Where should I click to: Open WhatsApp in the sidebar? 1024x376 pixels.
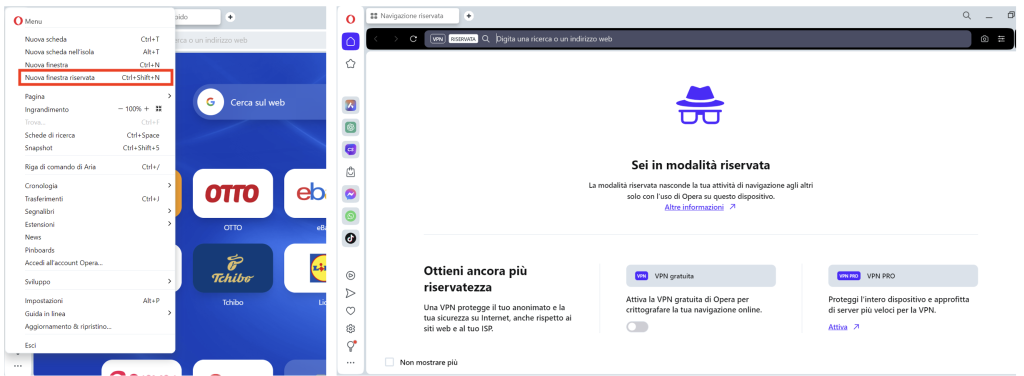(351, 216)
